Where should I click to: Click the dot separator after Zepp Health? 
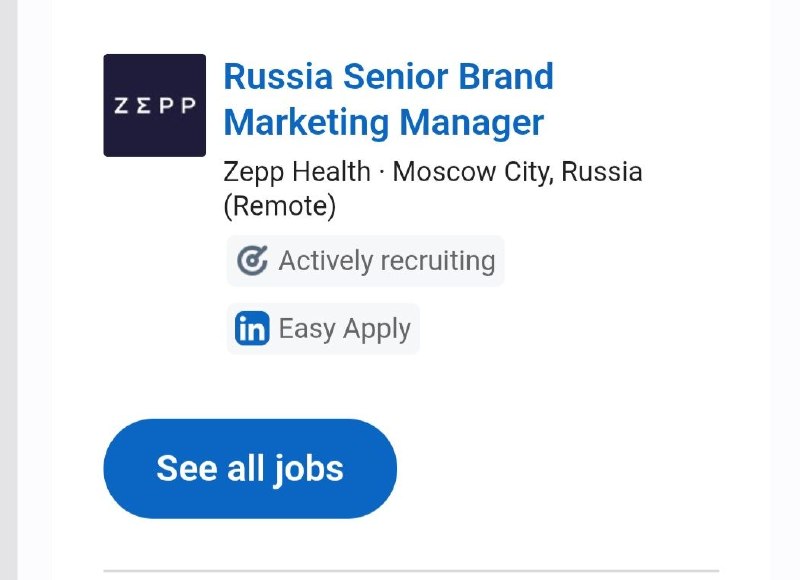(382, 172)
